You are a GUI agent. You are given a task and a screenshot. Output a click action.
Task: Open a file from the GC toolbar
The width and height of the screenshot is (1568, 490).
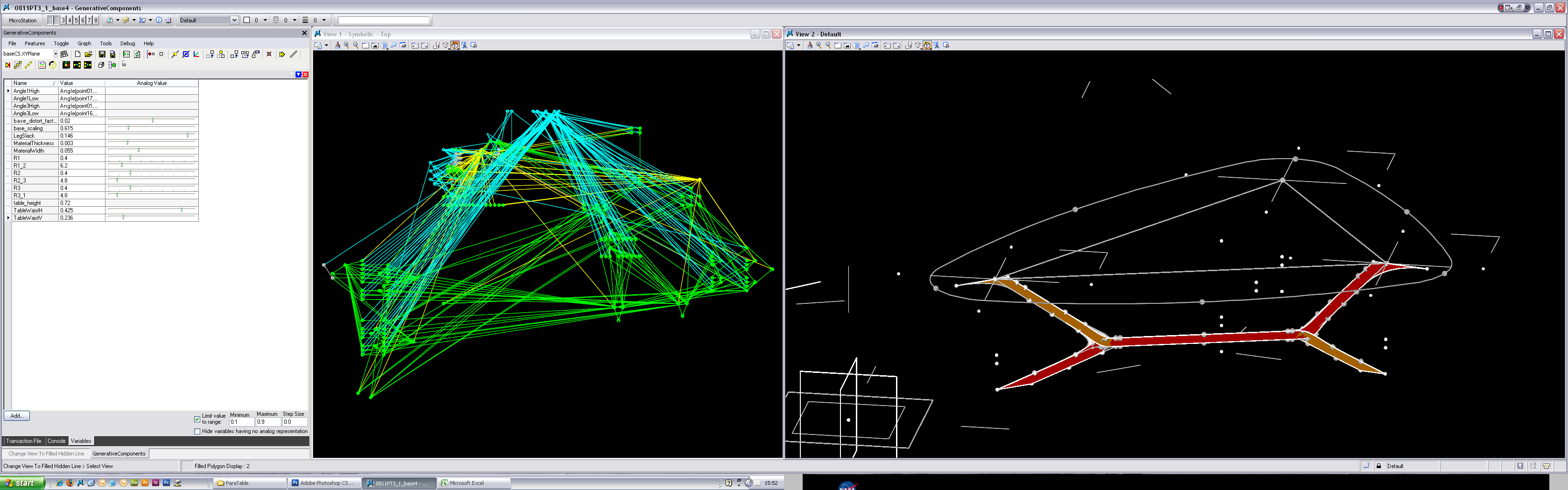point(88,54)
